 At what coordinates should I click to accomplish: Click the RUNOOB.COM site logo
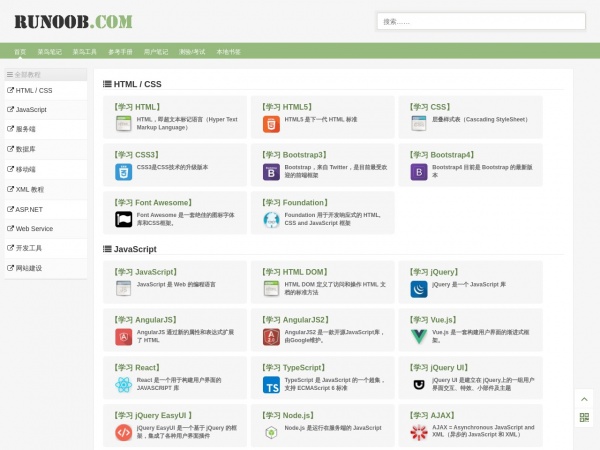73,21
